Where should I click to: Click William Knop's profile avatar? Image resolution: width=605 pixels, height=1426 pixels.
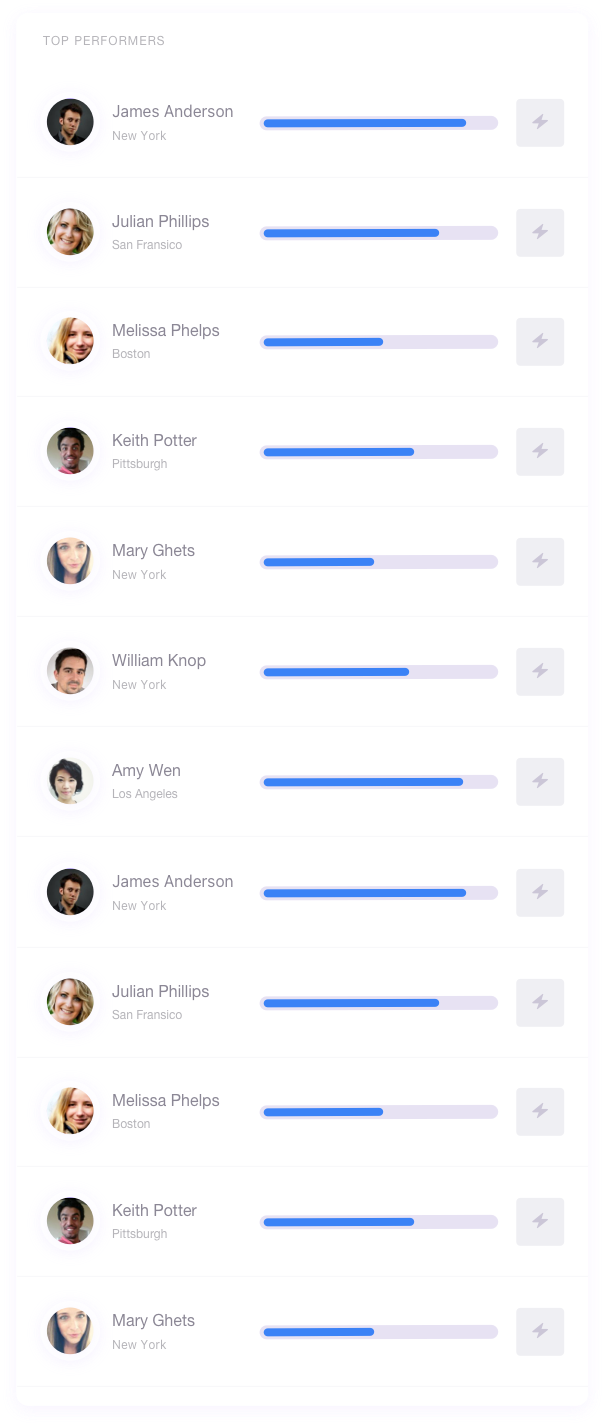pyautogui.click(x=70, y=671)
